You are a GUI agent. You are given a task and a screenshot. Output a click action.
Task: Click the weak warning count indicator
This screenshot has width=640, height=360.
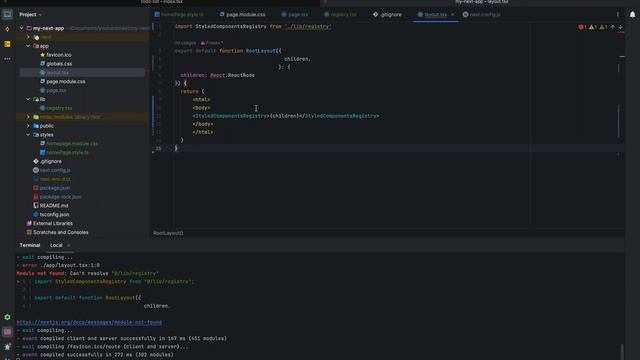point(603,27)
